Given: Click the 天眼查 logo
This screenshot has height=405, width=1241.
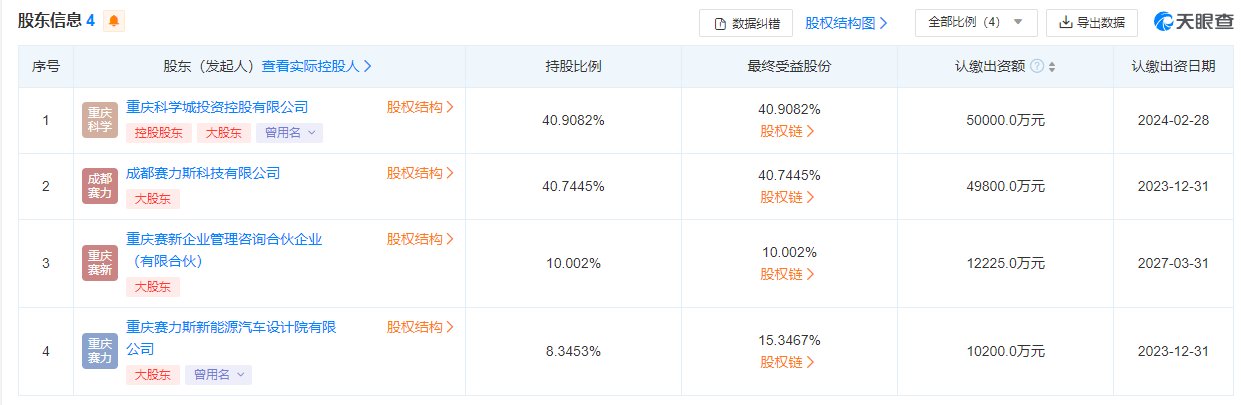Looking at the screenshot, I should [1193, 22].
